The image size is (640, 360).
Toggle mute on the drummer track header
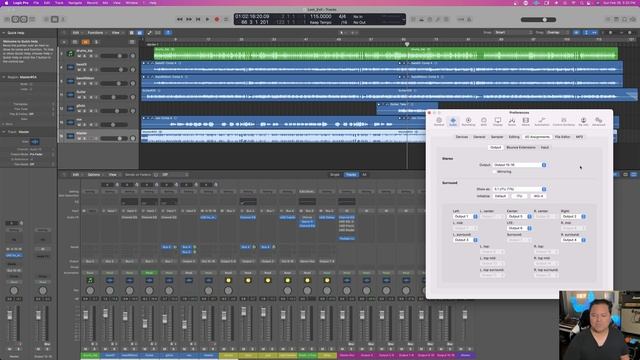79,56
